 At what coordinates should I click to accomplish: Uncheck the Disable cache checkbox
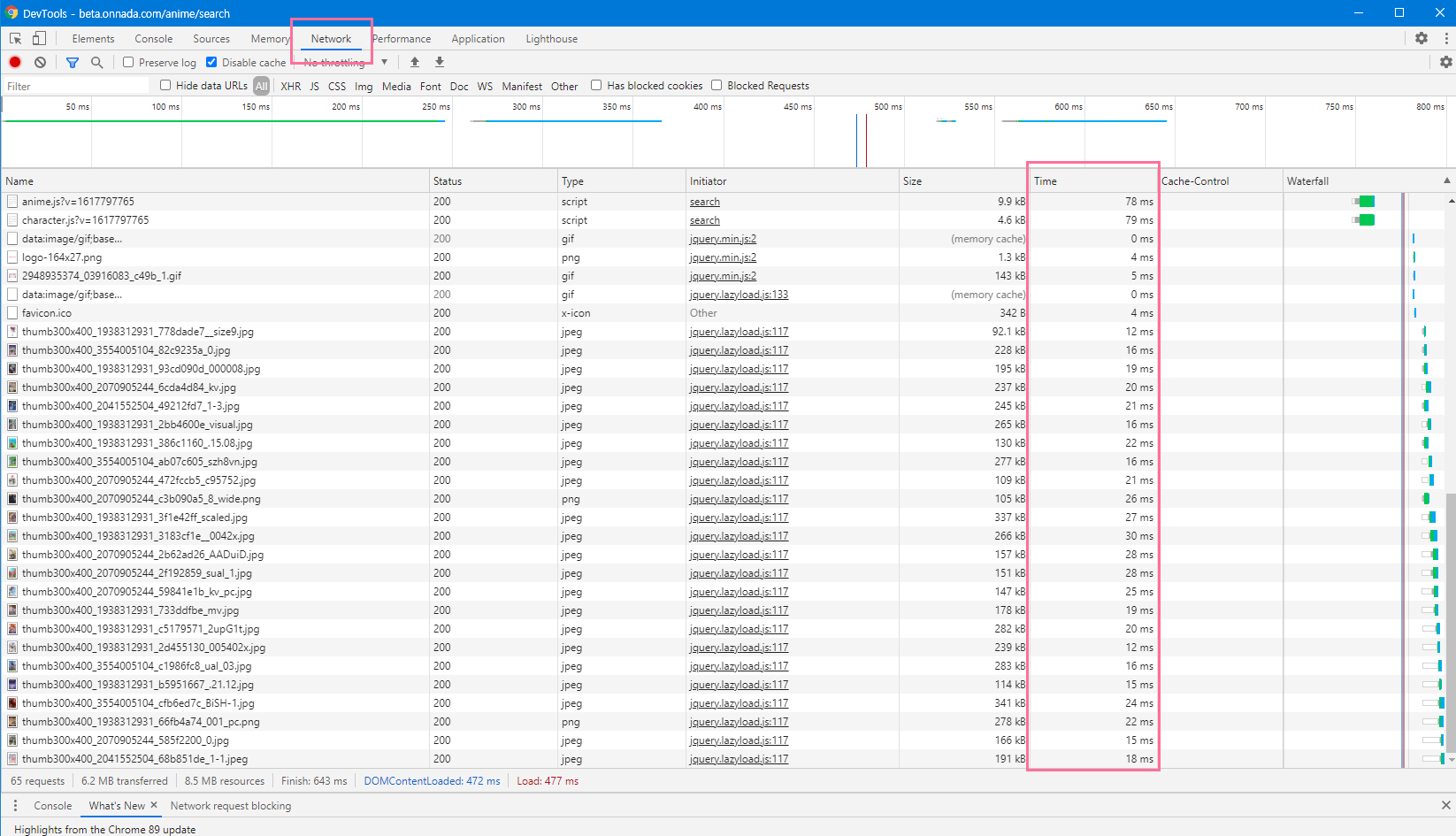click(x=211, y=62)
